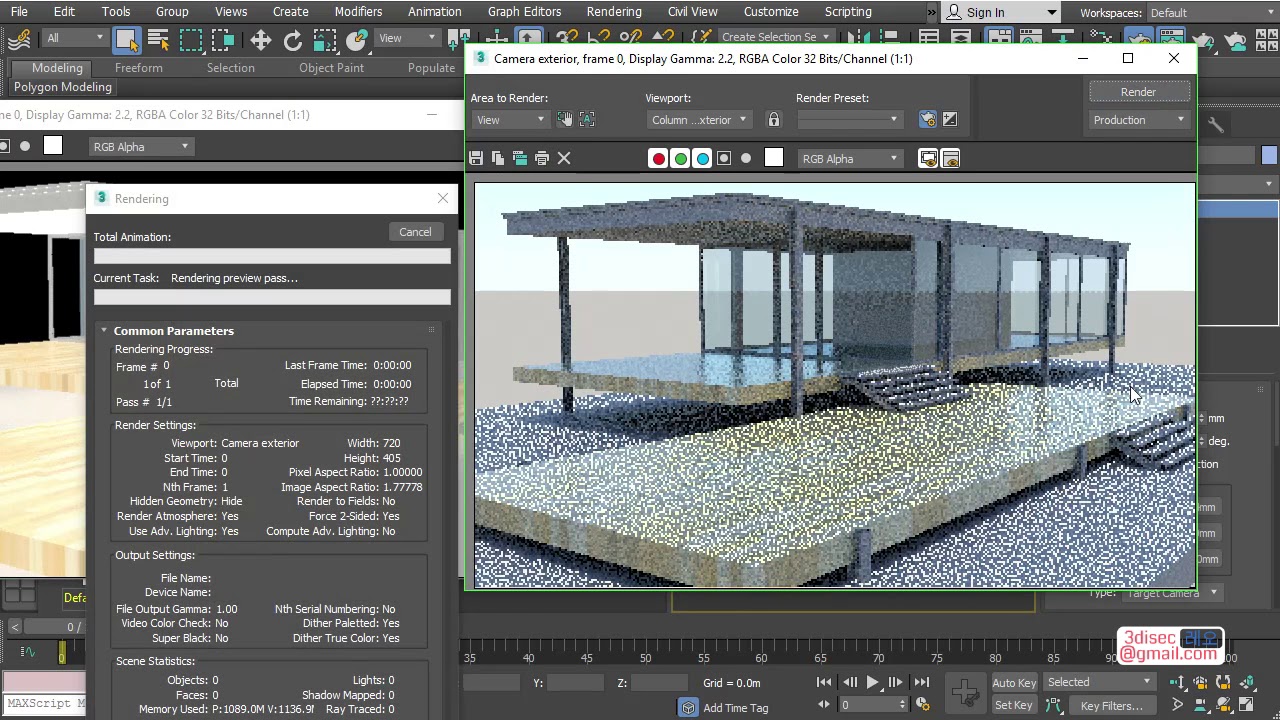The width and height of the screenshot is (1280, 720).
Task: Clone the rendered frame window
Action: pos(520,158)
